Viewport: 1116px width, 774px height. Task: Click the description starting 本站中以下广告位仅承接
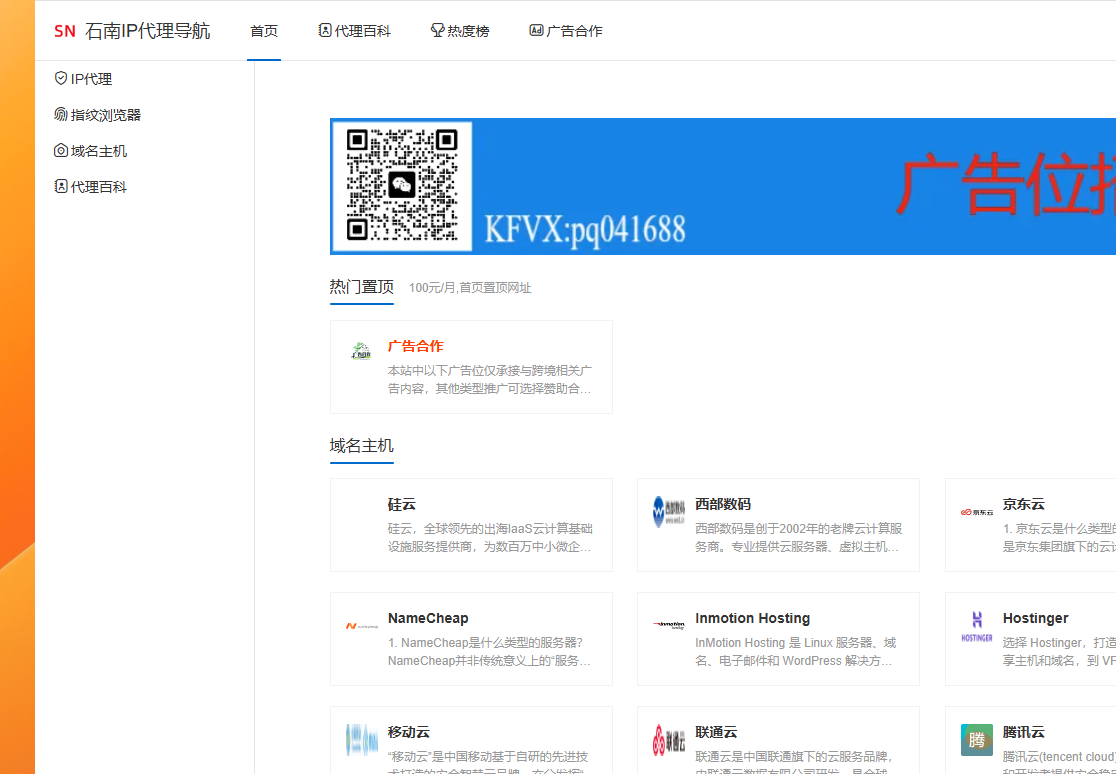pyautogui.click(x=490, y=380)
